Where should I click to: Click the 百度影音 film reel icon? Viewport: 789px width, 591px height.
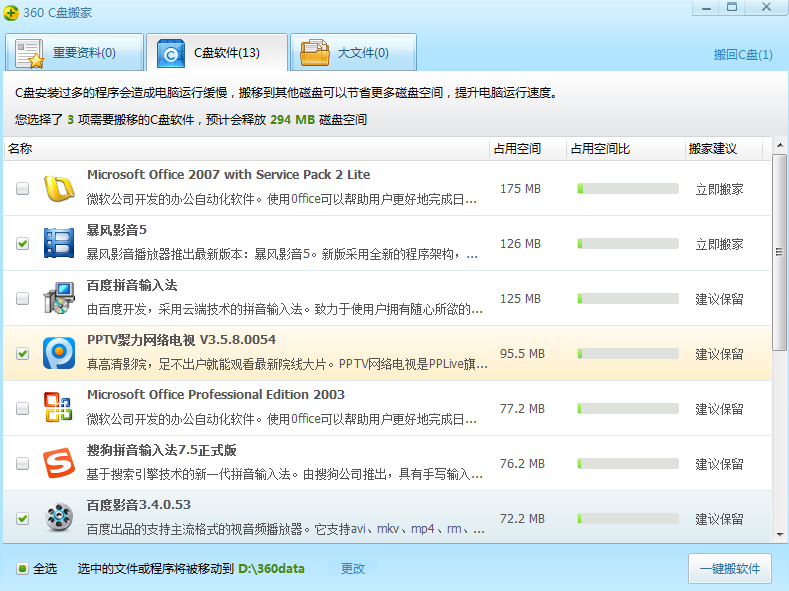tap(59, 518)
